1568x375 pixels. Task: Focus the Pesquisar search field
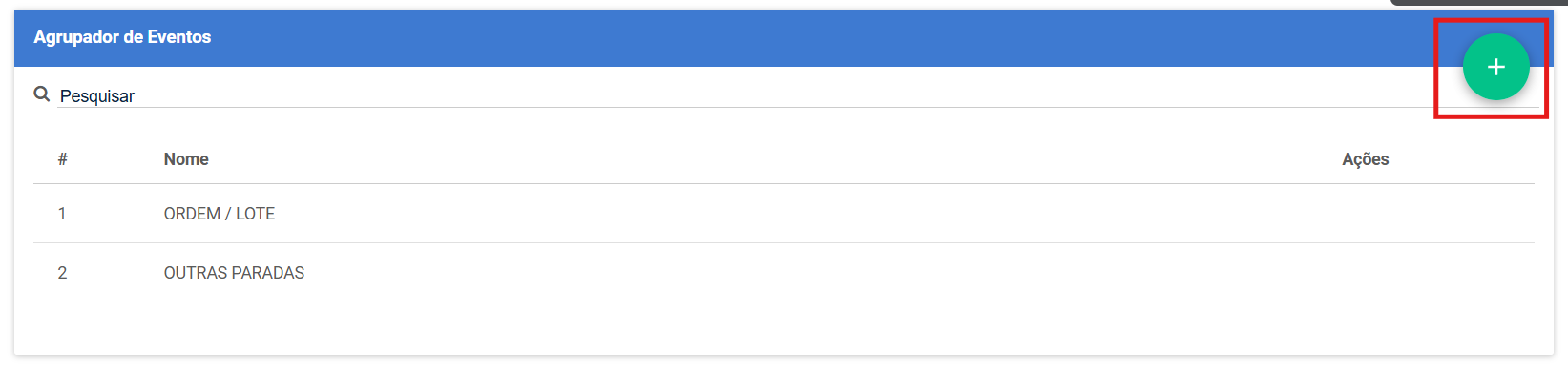coord(744,95)
